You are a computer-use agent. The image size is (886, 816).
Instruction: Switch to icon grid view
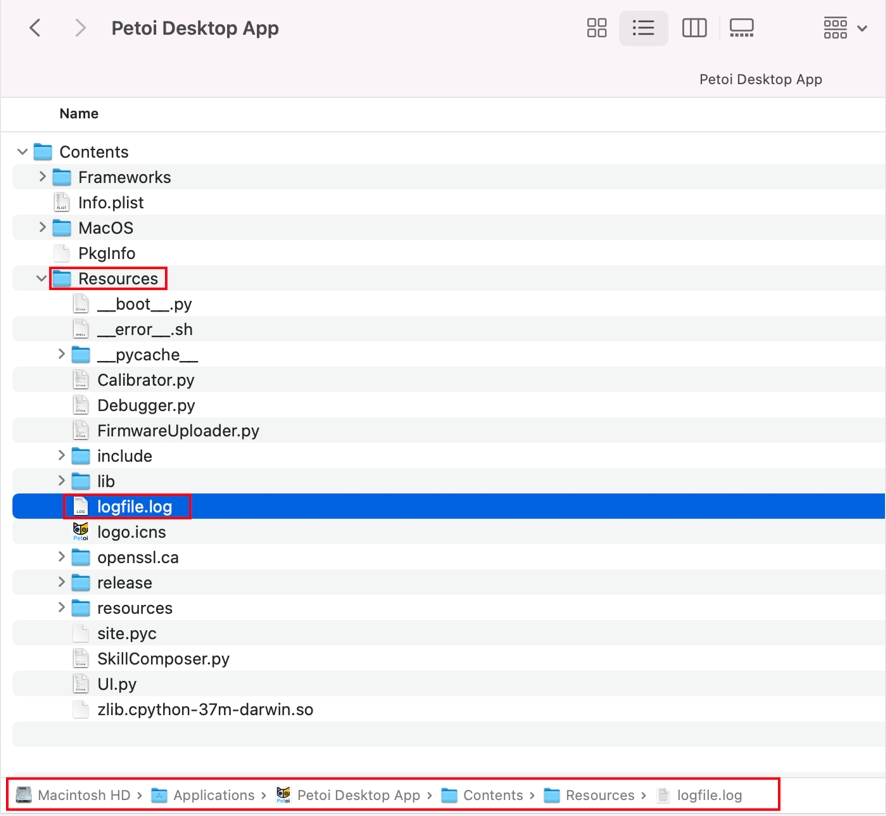pos(596,28)
